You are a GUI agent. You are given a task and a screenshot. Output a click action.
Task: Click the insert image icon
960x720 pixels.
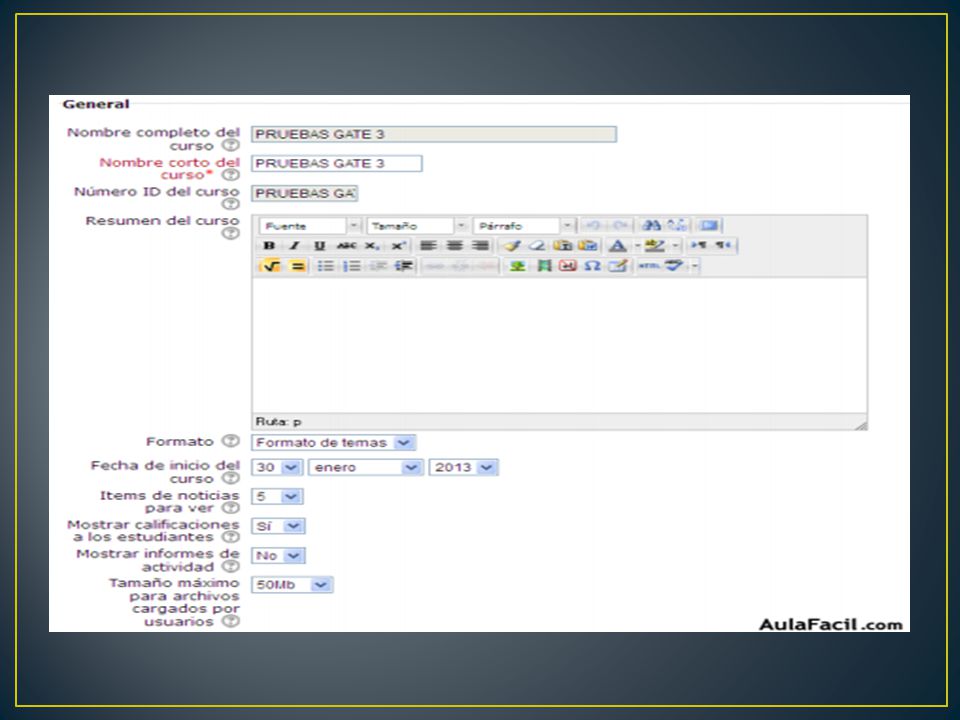(517, 266)
